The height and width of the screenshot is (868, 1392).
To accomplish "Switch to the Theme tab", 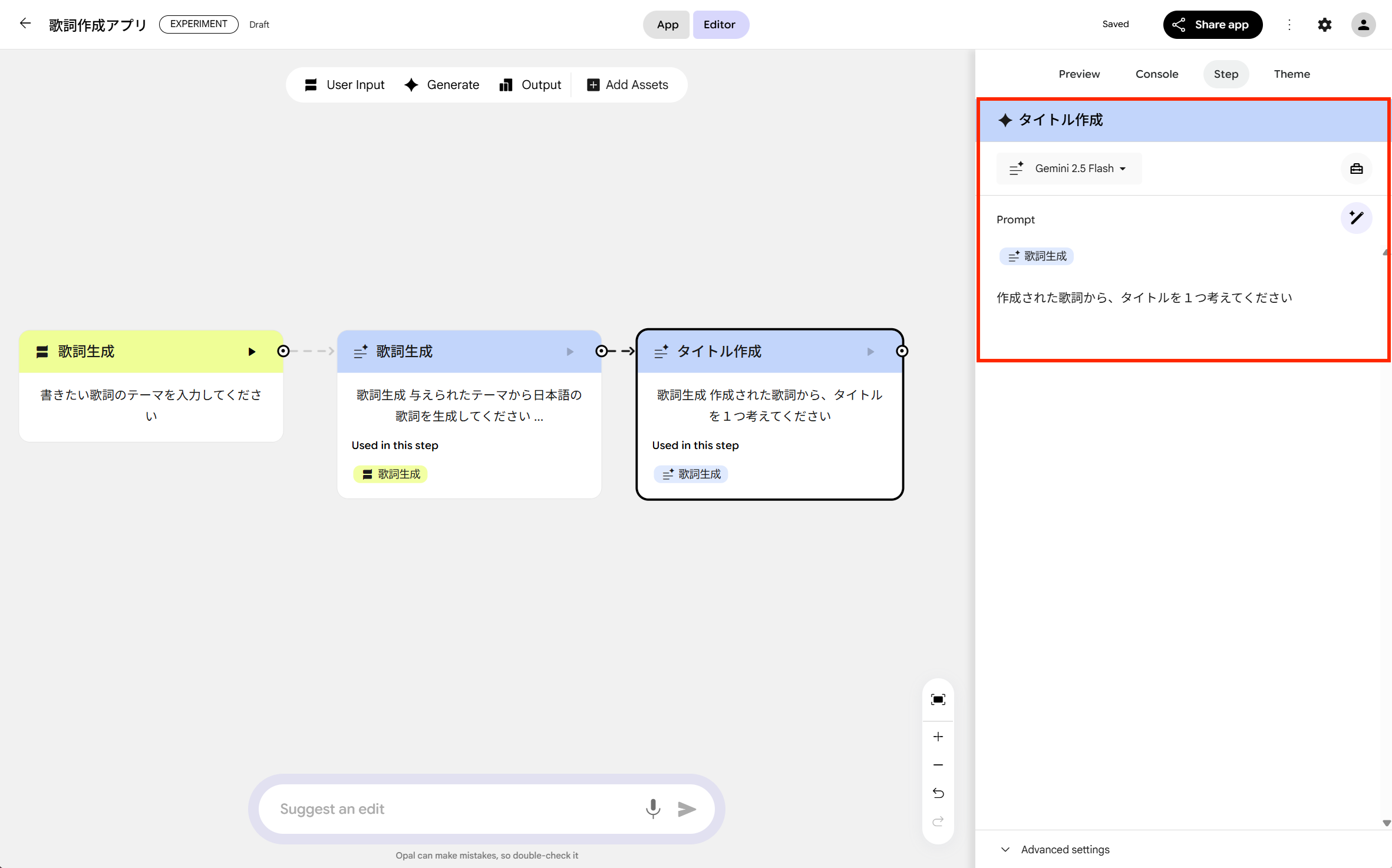I will coord(1291,74).
